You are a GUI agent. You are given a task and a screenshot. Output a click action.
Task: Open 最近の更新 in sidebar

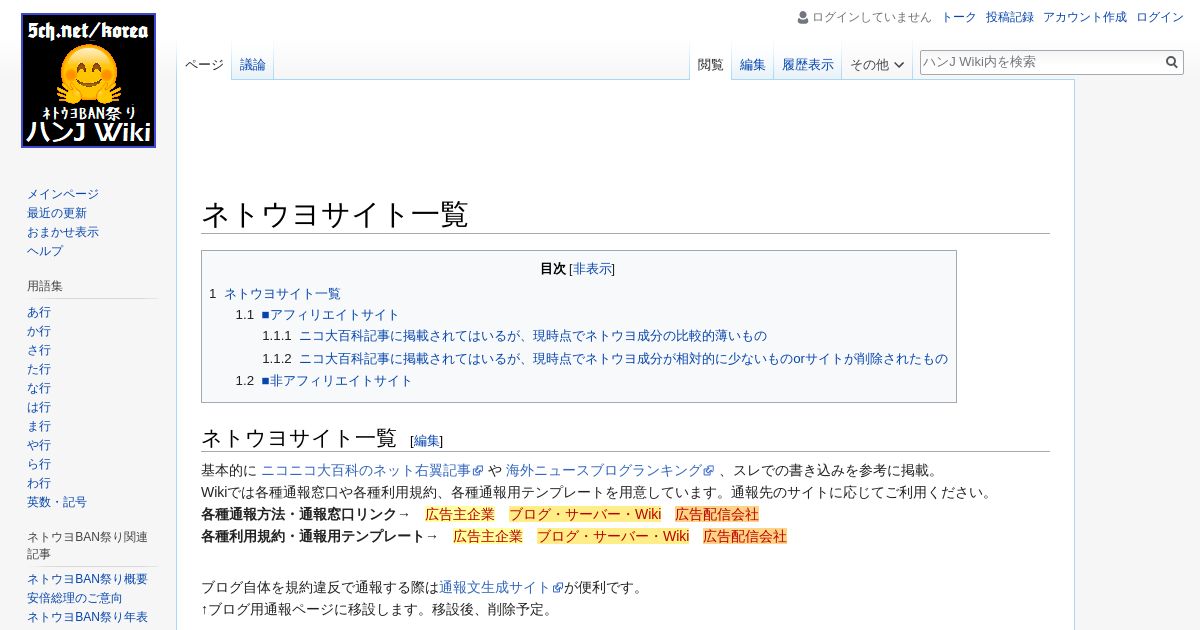[57, 213]
